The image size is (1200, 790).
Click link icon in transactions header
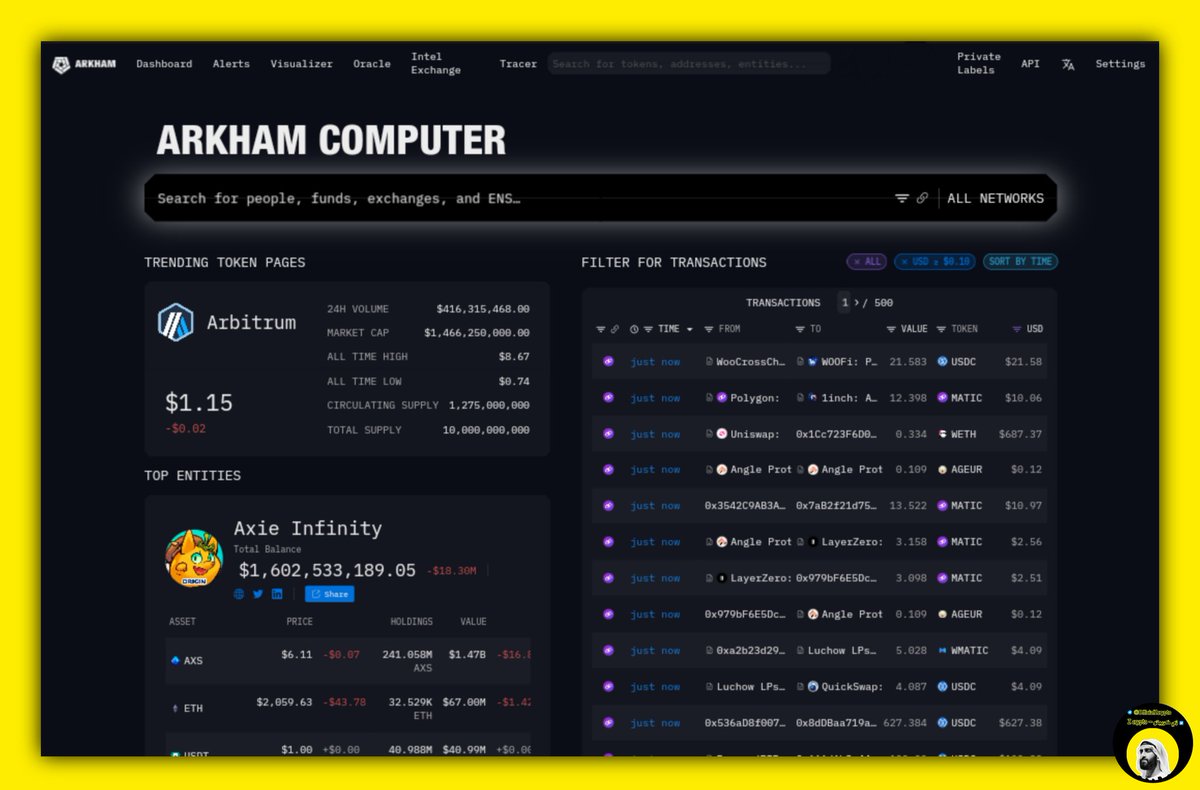(x=615, y=329)
